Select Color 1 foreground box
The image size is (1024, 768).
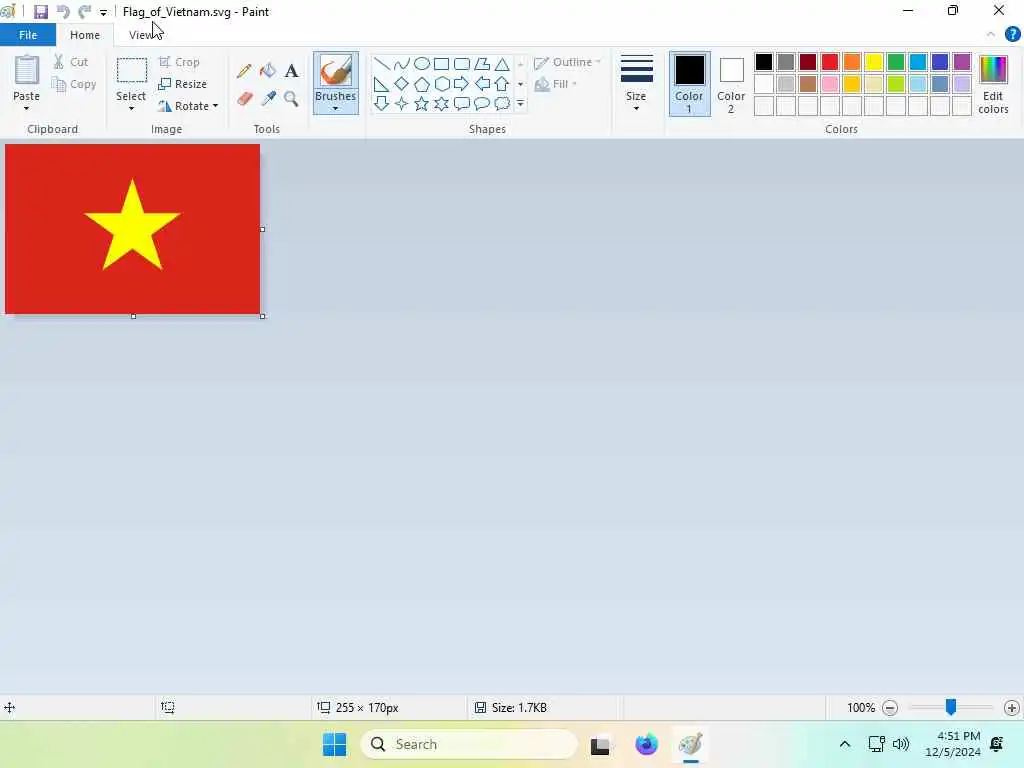tap(690, 84)
